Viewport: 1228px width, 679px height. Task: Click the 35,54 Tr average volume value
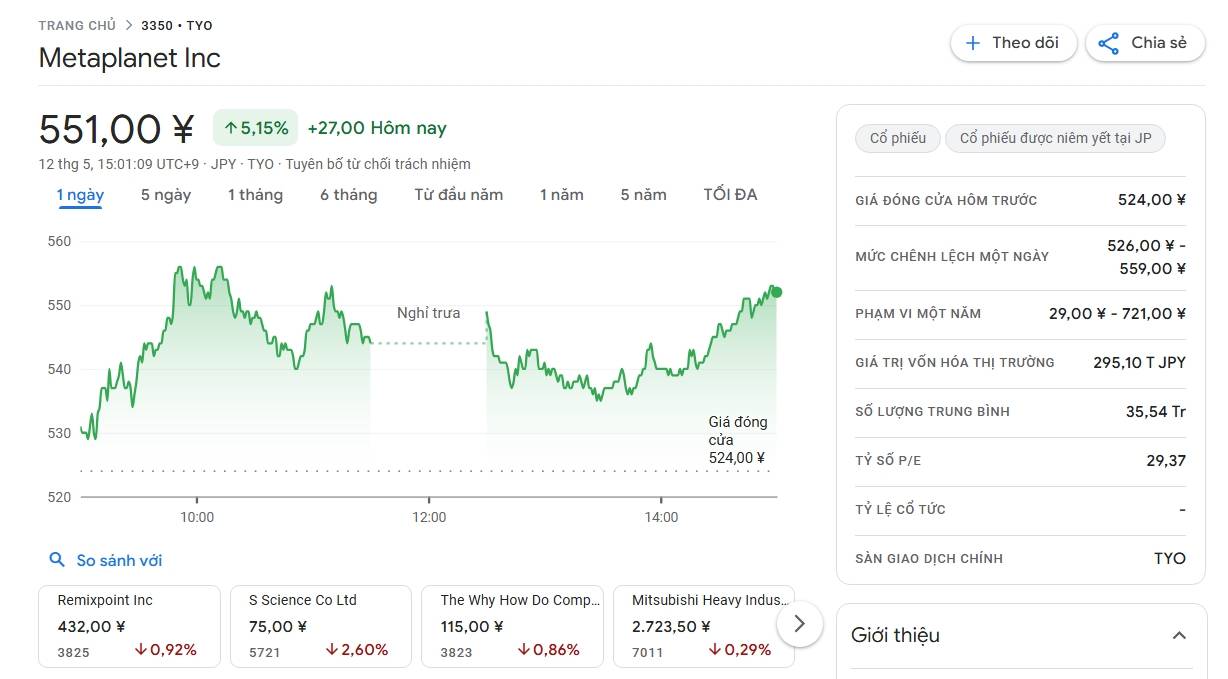[1156, 411]
